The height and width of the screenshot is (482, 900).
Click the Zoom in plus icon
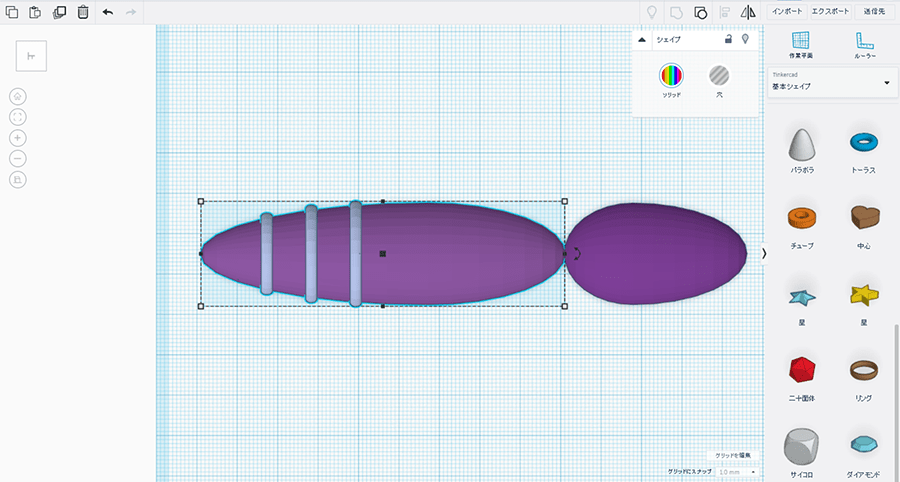click(x=18, y=138)
